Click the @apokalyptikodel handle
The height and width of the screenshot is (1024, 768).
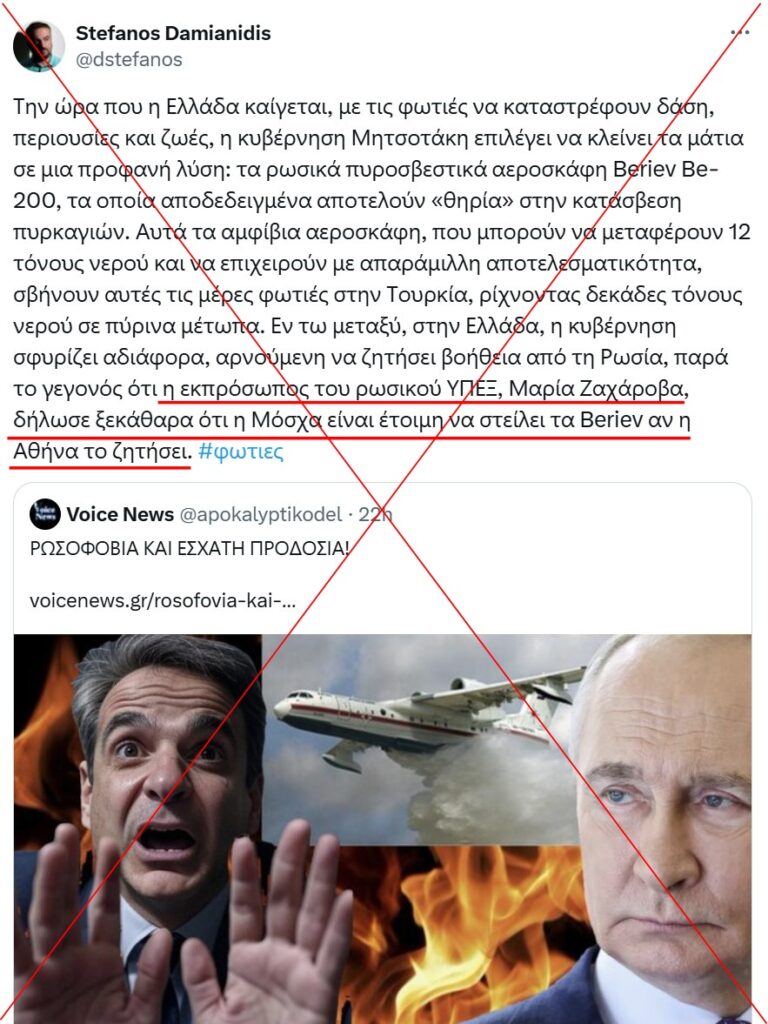(x=261, y=515)
